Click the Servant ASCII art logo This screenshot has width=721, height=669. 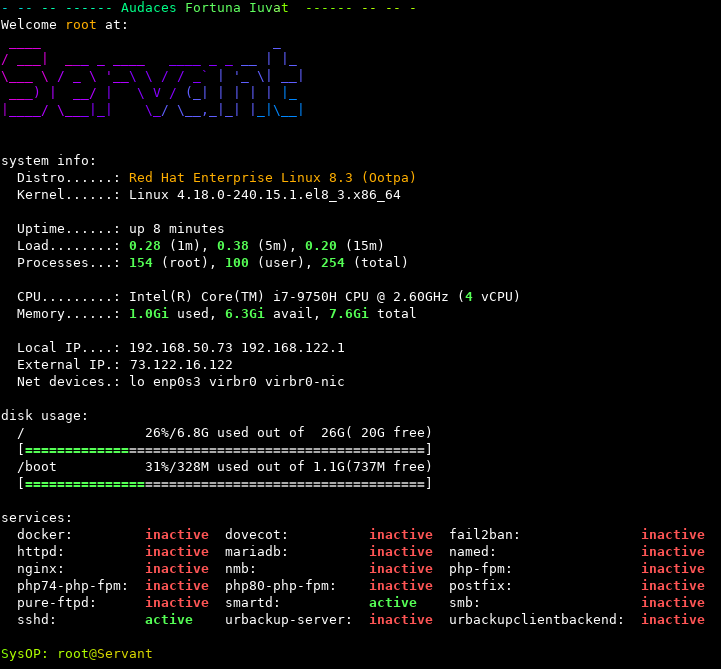[152, 82]
